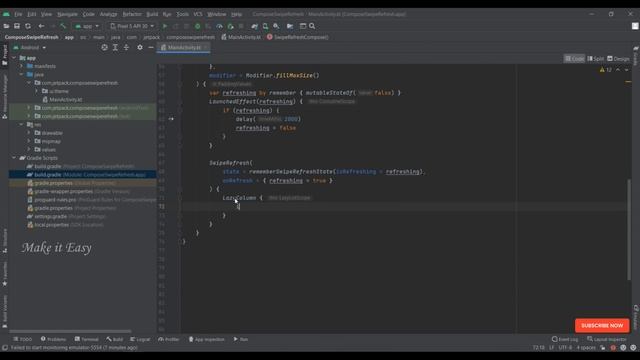Collapse the app module tree node
Screen dimensions: 640x360
14,58
